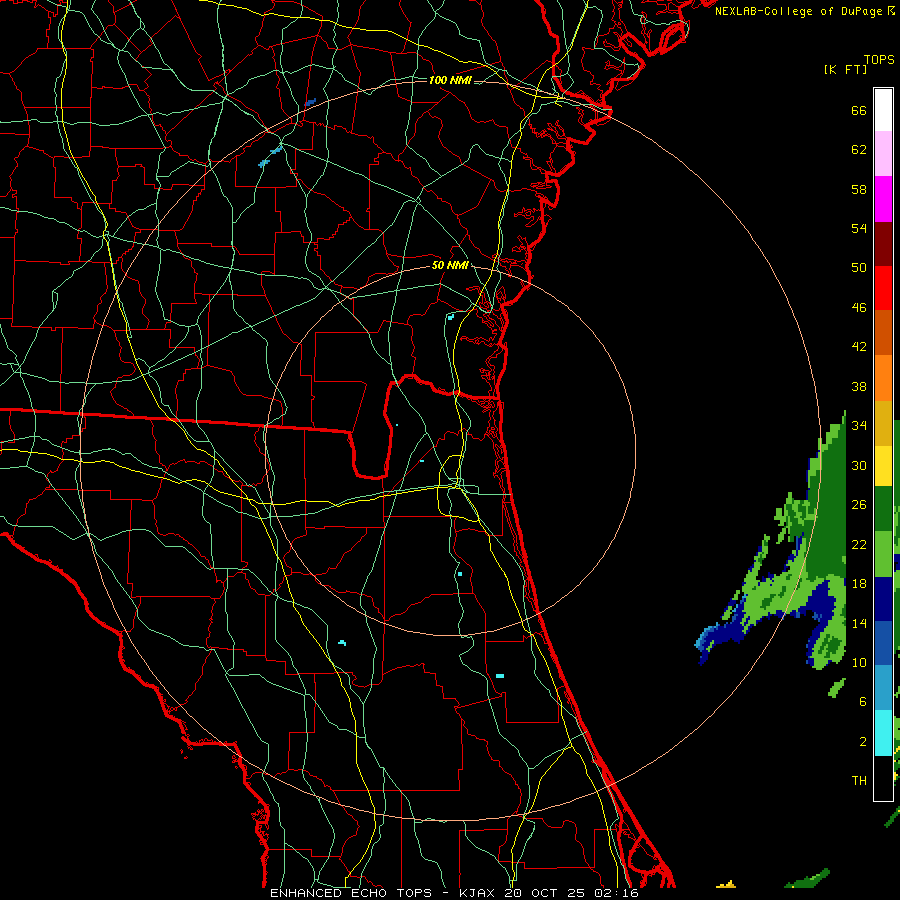Click the bright red legend swatch near 50
This screenshot has height=900, width=900.
[883, 288]
